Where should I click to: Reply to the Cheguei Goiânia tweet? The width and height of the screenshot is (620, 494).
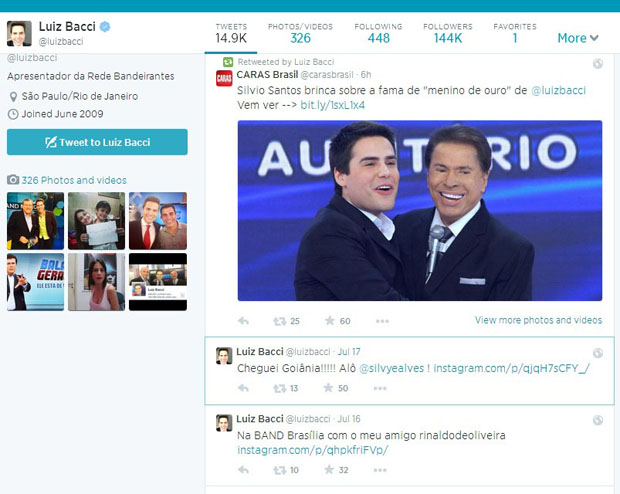pos(243,388)
